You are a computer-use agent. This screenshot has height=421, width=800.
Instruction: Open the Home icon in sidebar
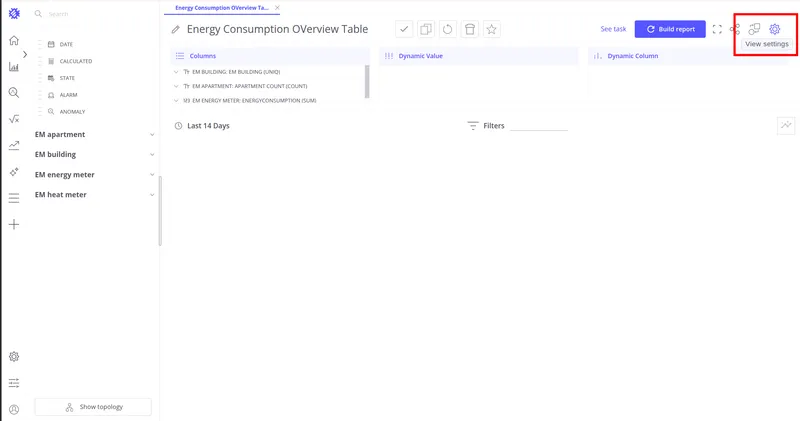(x=14, y=40)
